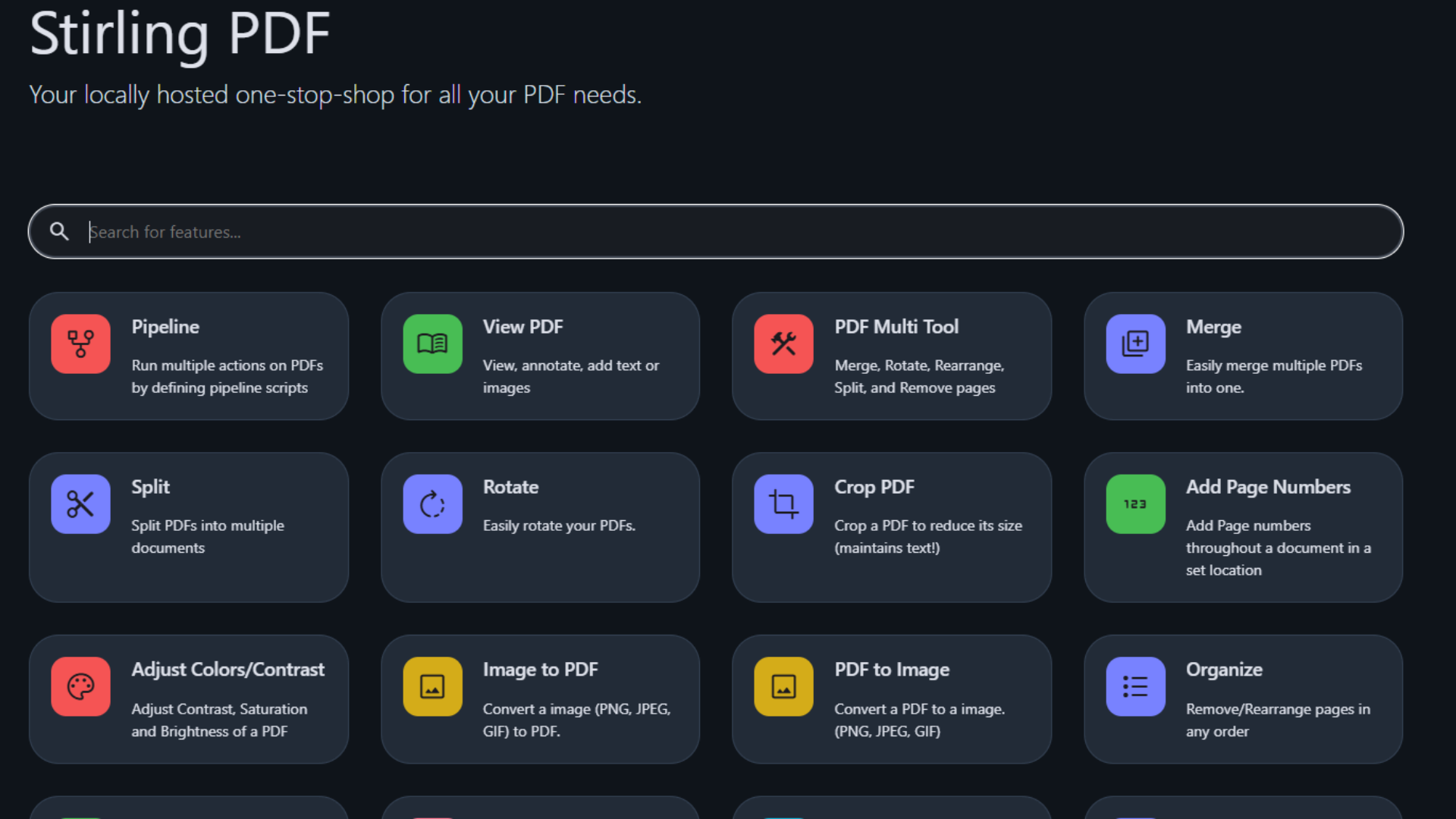Click the PDF Multi Tool wrench icon

click(x=783, y=344)
